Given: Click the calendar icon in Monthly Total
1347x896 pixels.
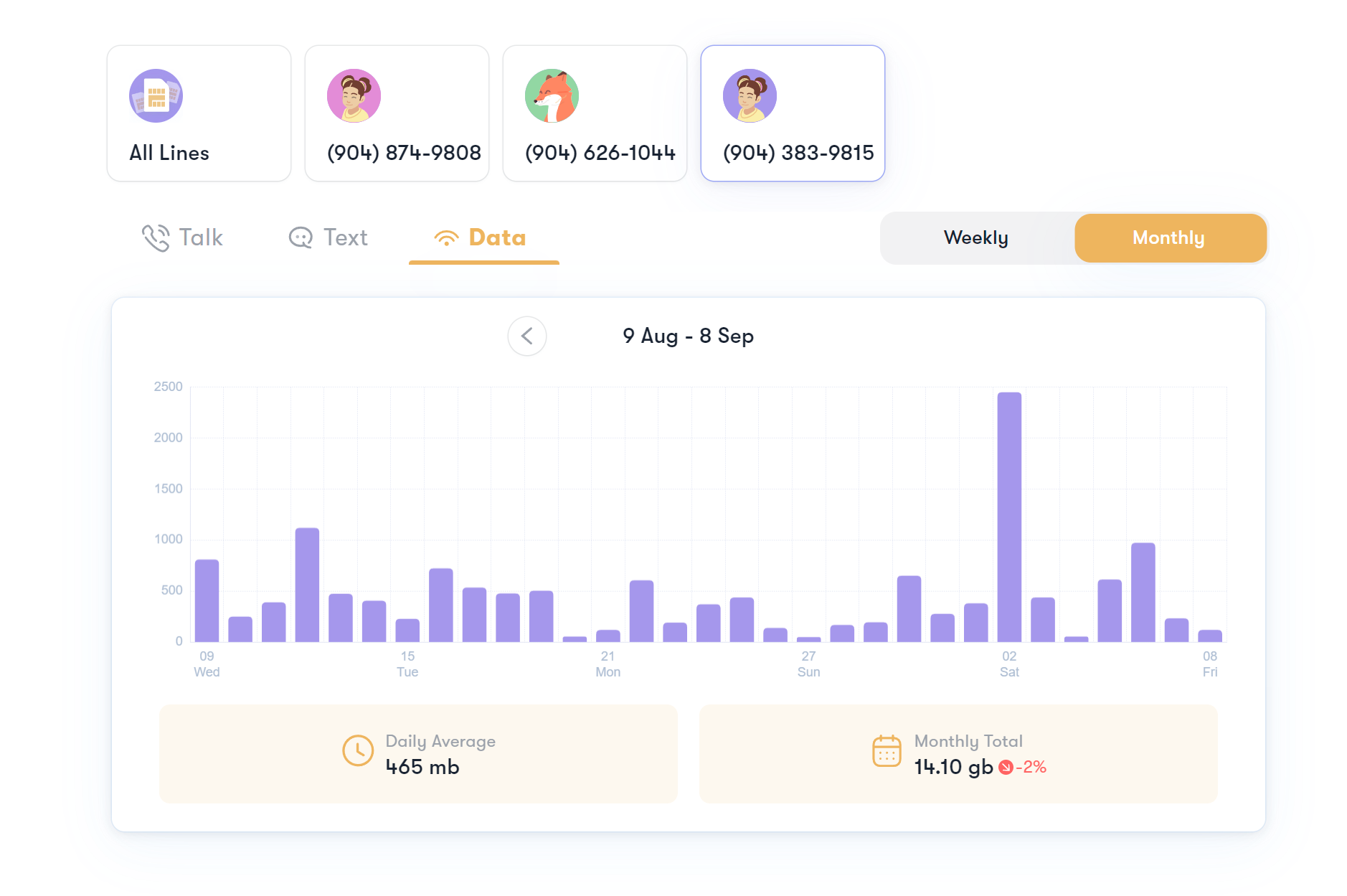Looking at the screenshot, I should click(x=887, y=751).
